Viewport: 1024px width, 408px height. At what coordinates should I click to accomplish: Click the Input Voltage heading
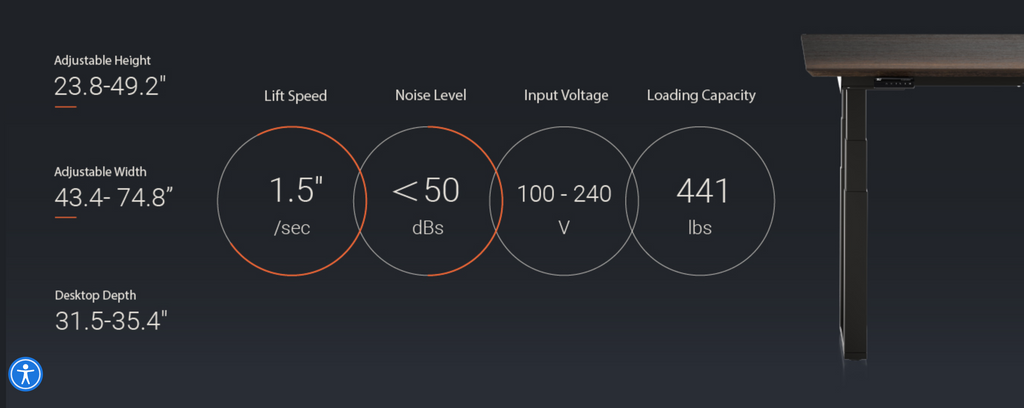pos(566,95)
